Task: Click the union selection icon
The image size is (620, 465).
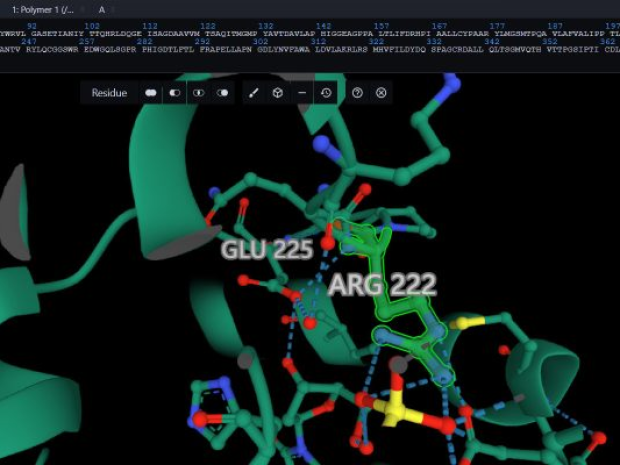Action: coord(151,93)
